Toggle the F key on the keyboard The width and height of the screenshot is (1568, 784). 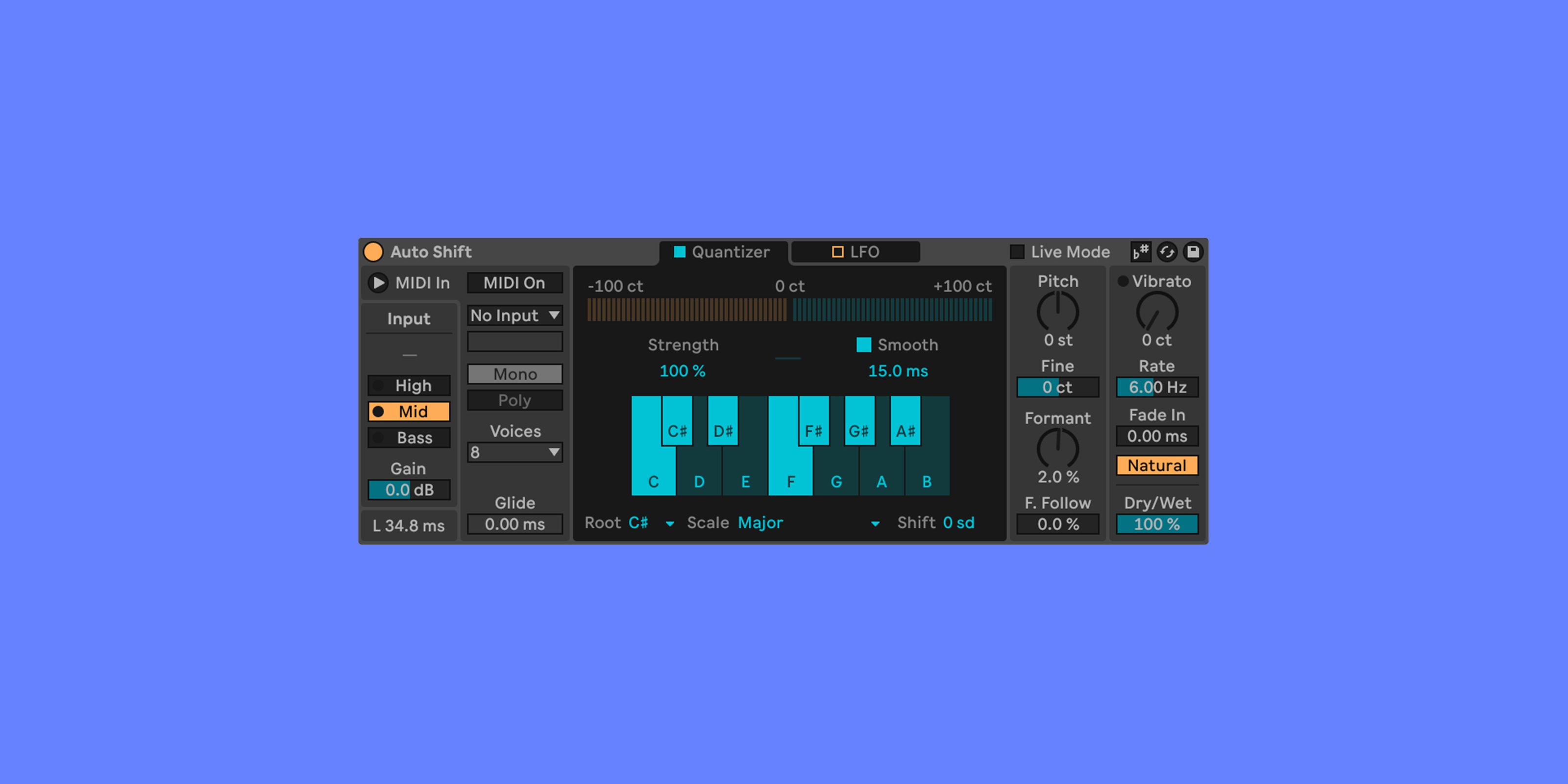(x=790, y=472)
